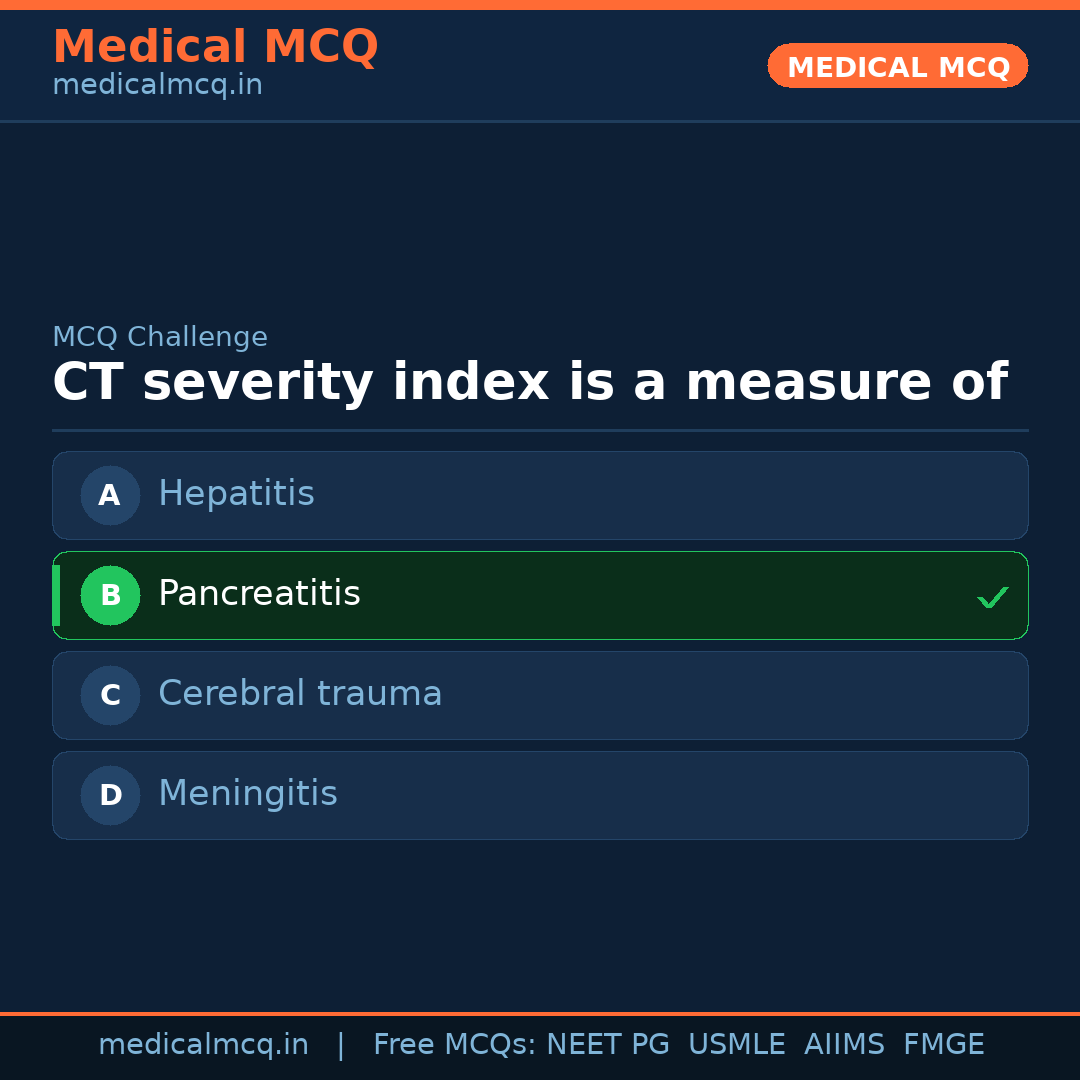Image resolution: width=1080 pixels, height=1080 pixels.
Task: Click USMLE in the footer
Action: point(737,1045)
